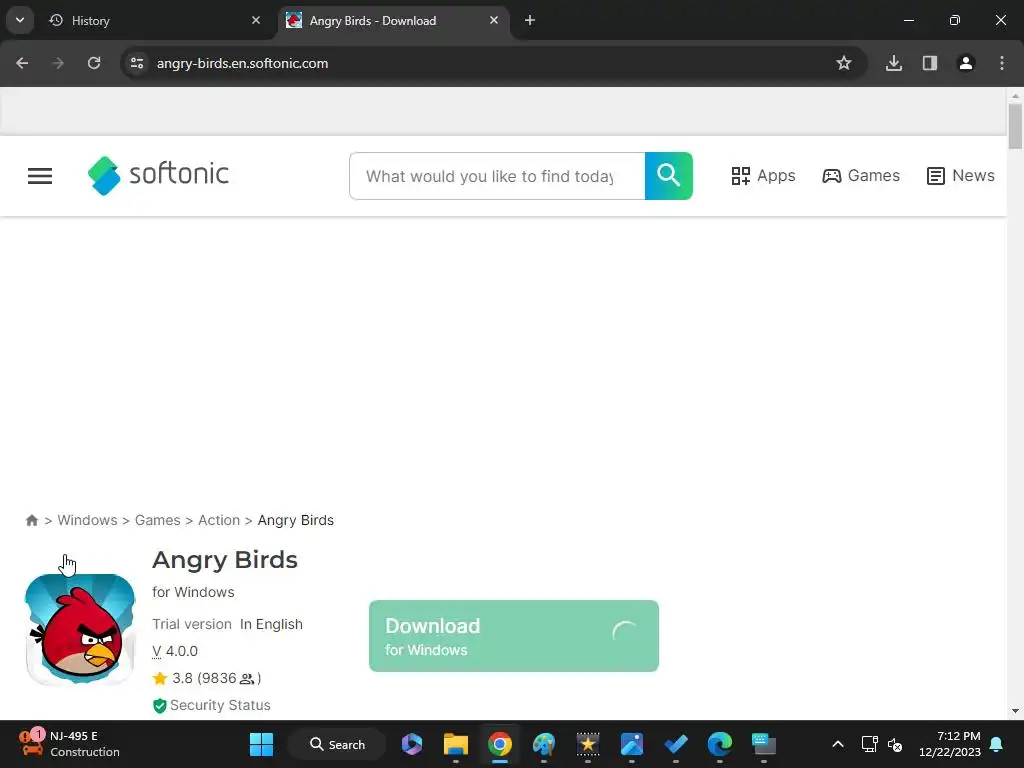Open the Chrome profile menu
Image resolution: width=1024 pixels, height=768 pixels.
966,63
